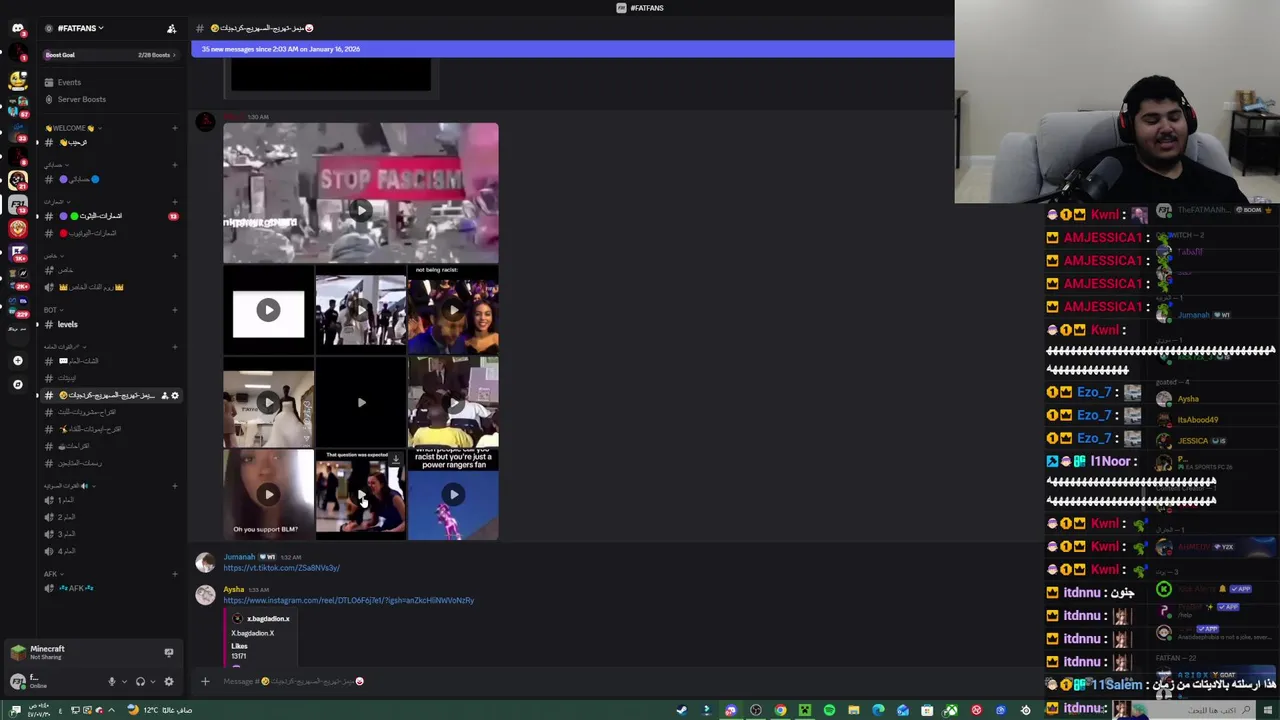Open the Events calendar entry
The height and width of the screenshot is (720, 1280).
tap(69, 82)
